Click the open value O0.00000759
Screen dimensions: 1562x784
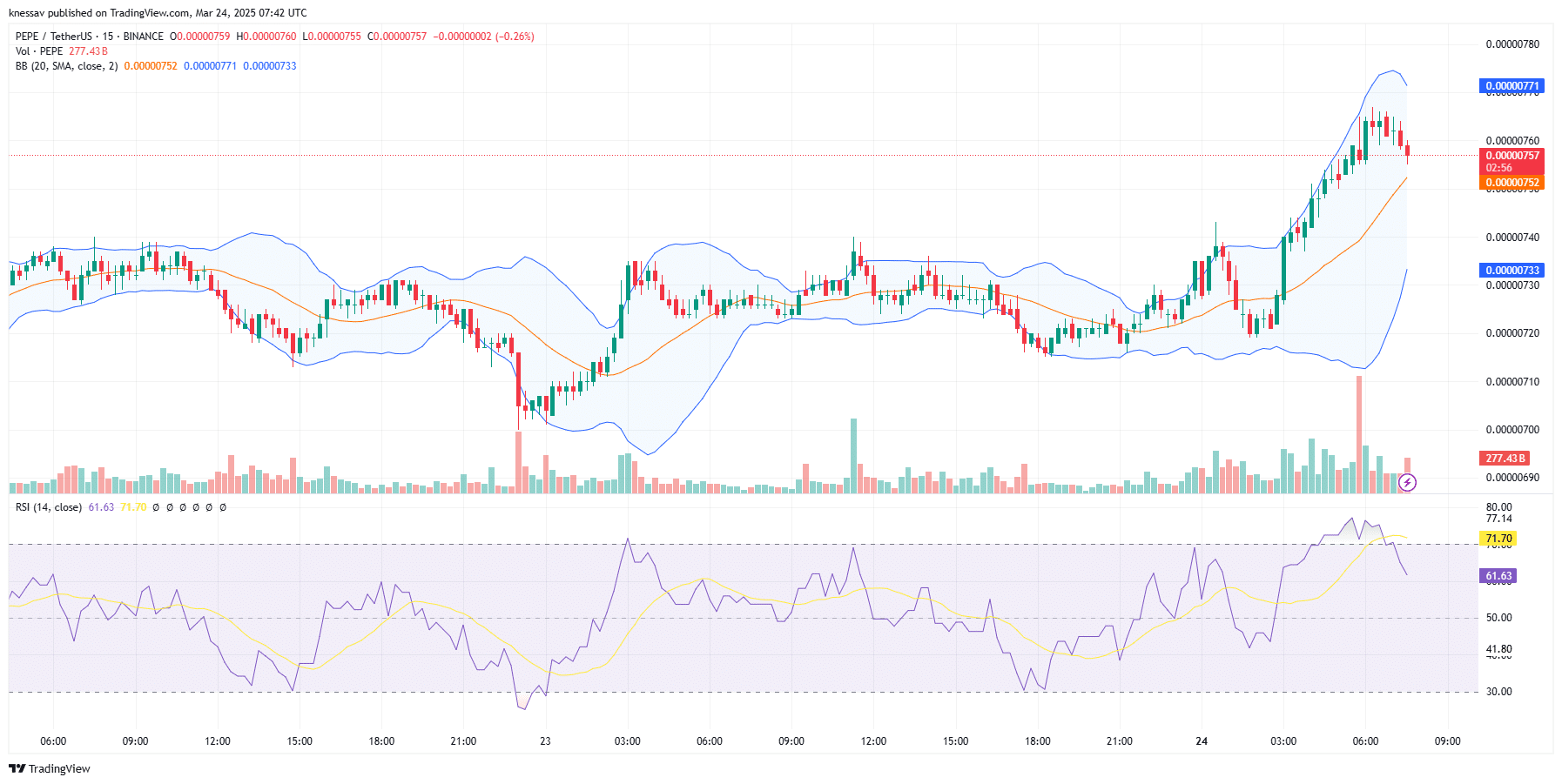point(200,37)
